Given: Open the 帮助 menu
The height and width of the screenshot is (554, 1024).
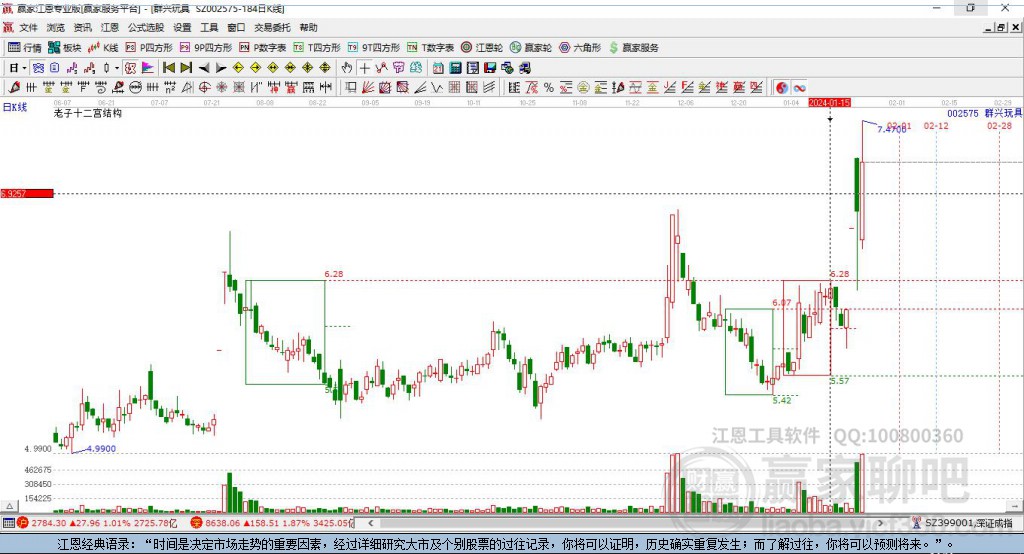Looking at the screenshot, I should [x=308, y=27].
